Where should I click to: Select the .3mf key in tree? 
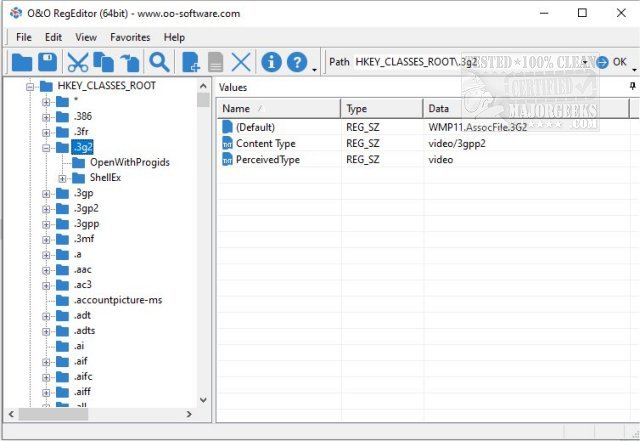pos(84,239)
